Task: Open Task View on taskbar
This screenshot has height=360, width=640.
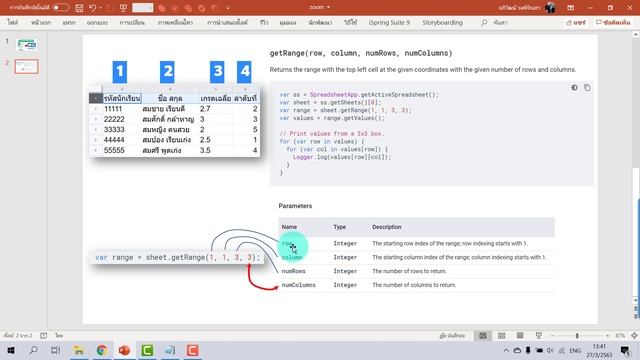Action: (56, 350)
